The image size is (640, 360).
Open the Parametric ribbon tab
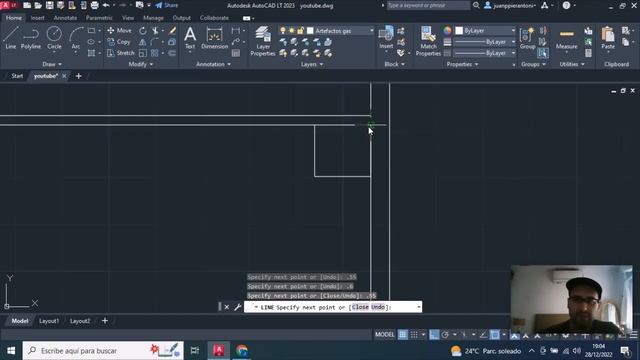tap(99, 18)
